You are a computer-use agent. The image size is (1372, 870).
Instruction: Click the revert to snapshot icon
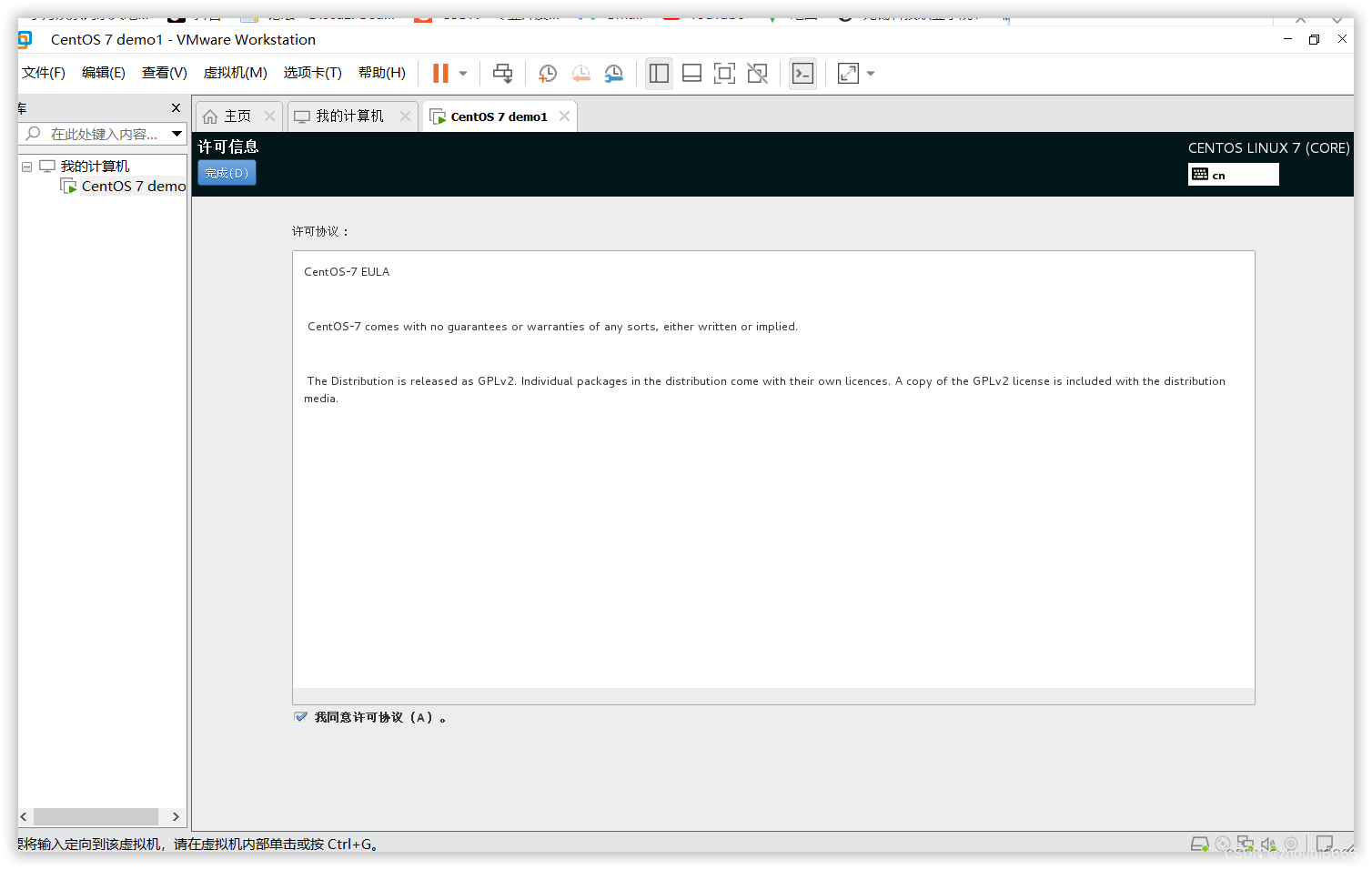[x=580, y=74]
